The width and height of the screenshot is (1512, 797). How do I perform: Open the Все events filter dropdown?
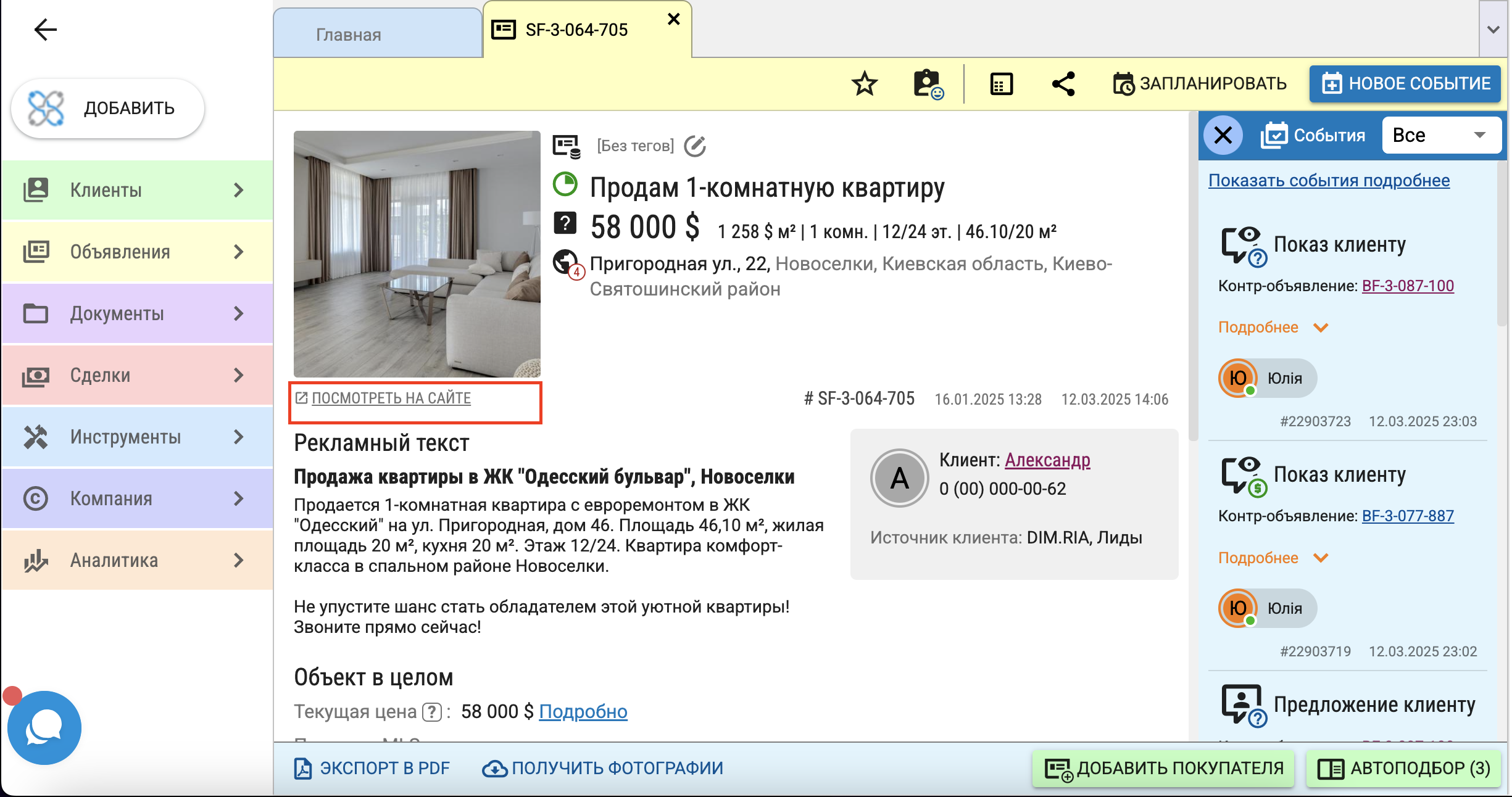coord(1442,135)
